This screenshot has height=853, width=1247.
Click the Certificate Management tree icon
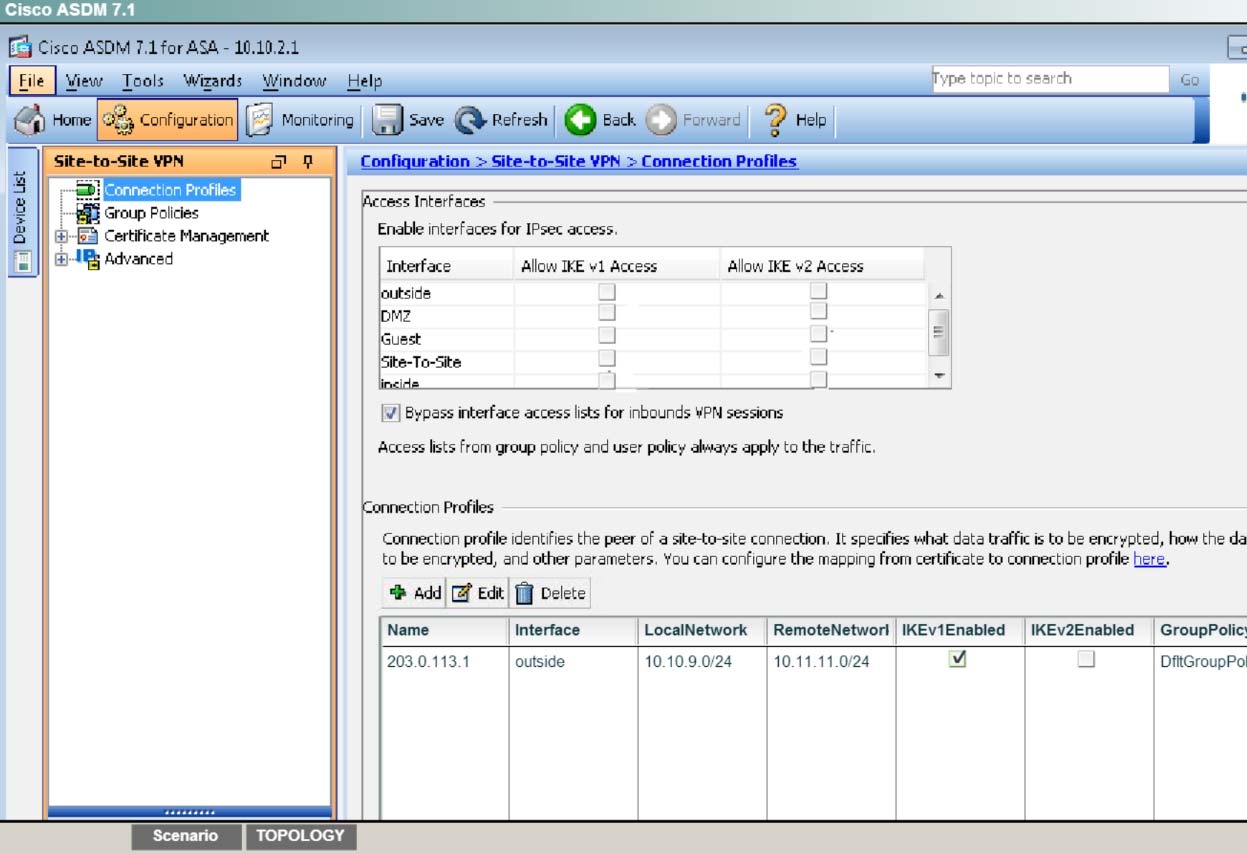(x=88, y=236)
